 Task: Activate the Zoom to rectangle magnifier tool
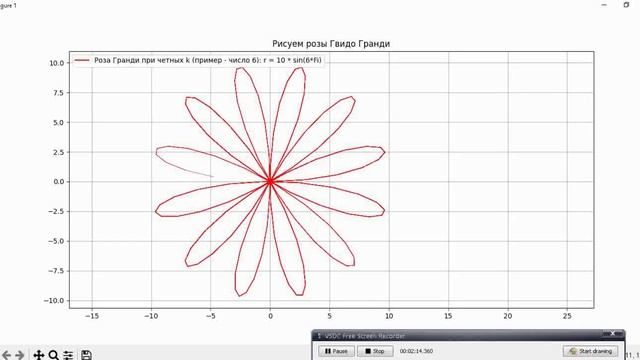coord(53,355)
